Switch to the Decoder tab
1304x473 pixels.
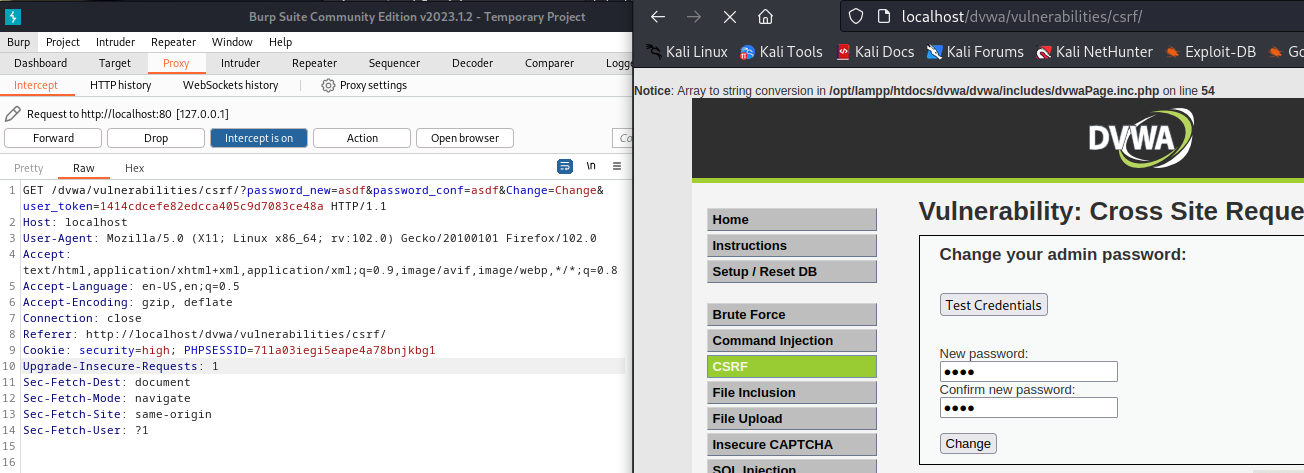coord(472,63)
